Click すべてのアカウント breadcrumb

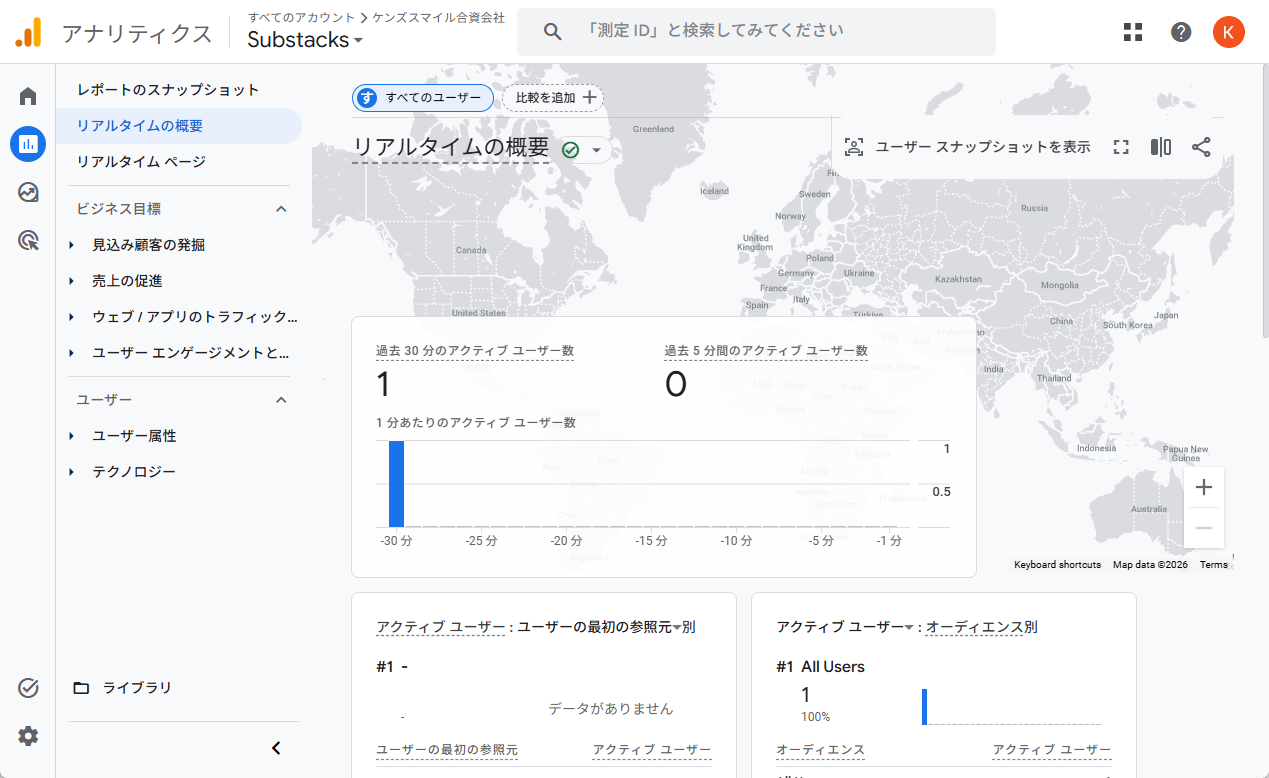point(301,17)
